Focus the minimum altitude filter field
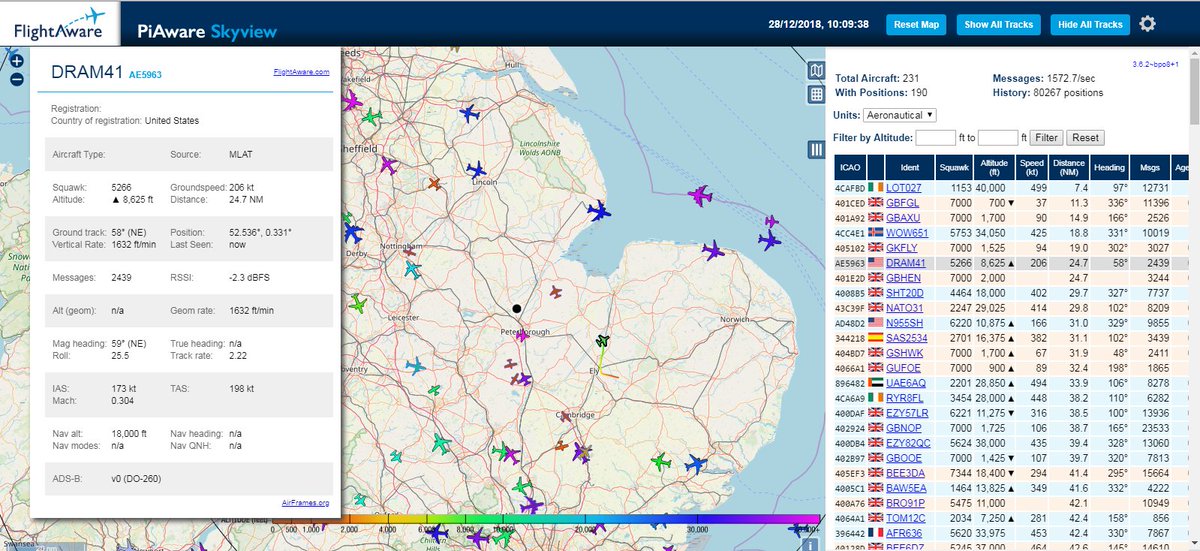Screen dimensions: 1200x551 (x=936, y=137)
